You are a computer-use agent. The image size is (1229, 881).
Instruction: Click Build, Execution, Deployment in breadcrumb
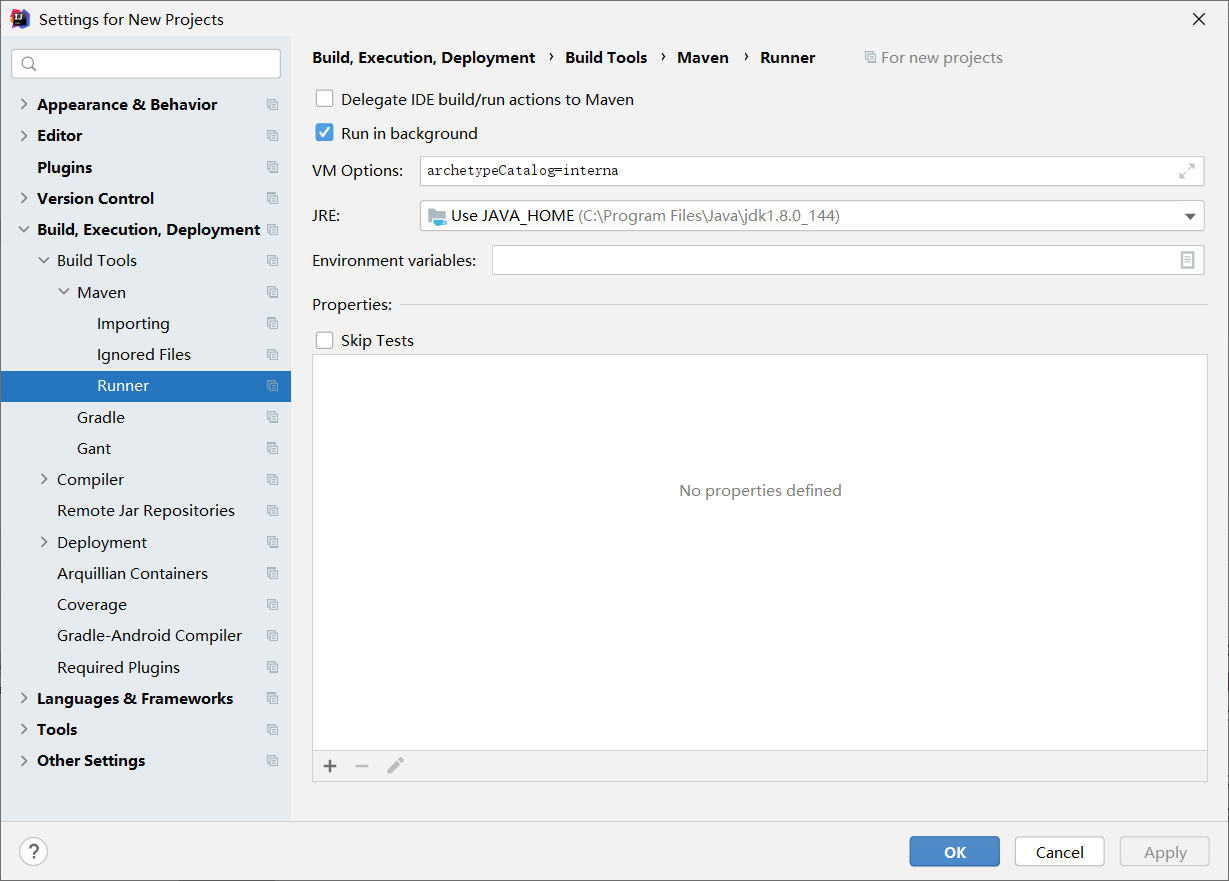tap(424, 58)
